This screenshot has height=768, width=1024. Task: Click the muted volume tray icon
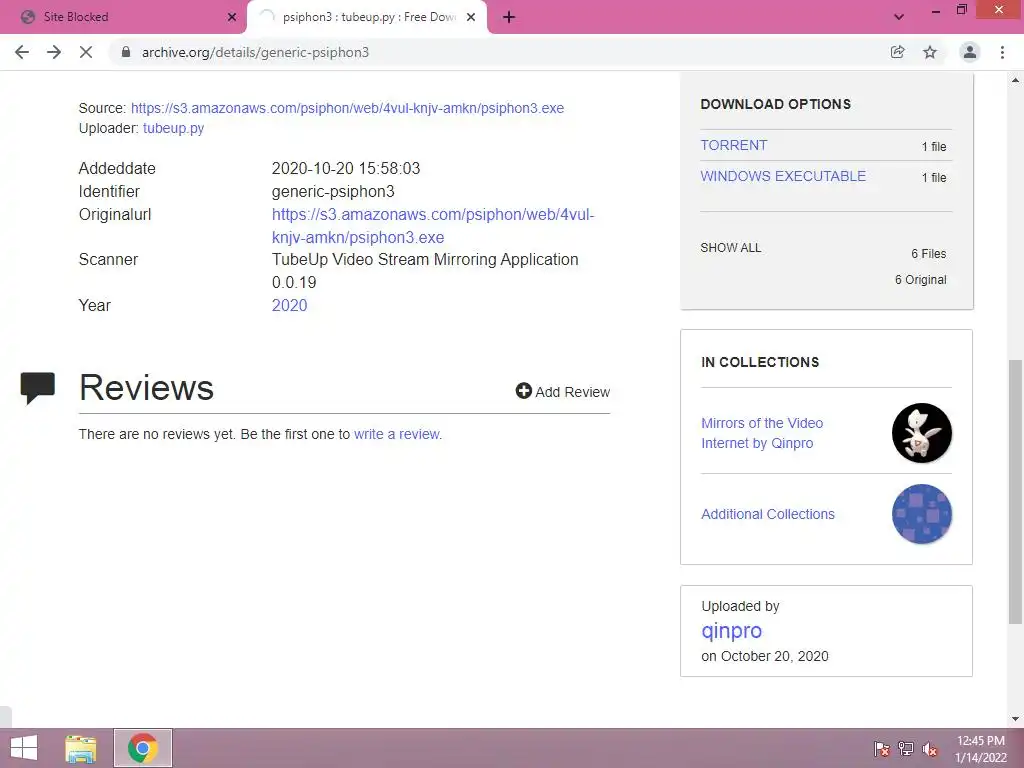[x=930, y=748]
